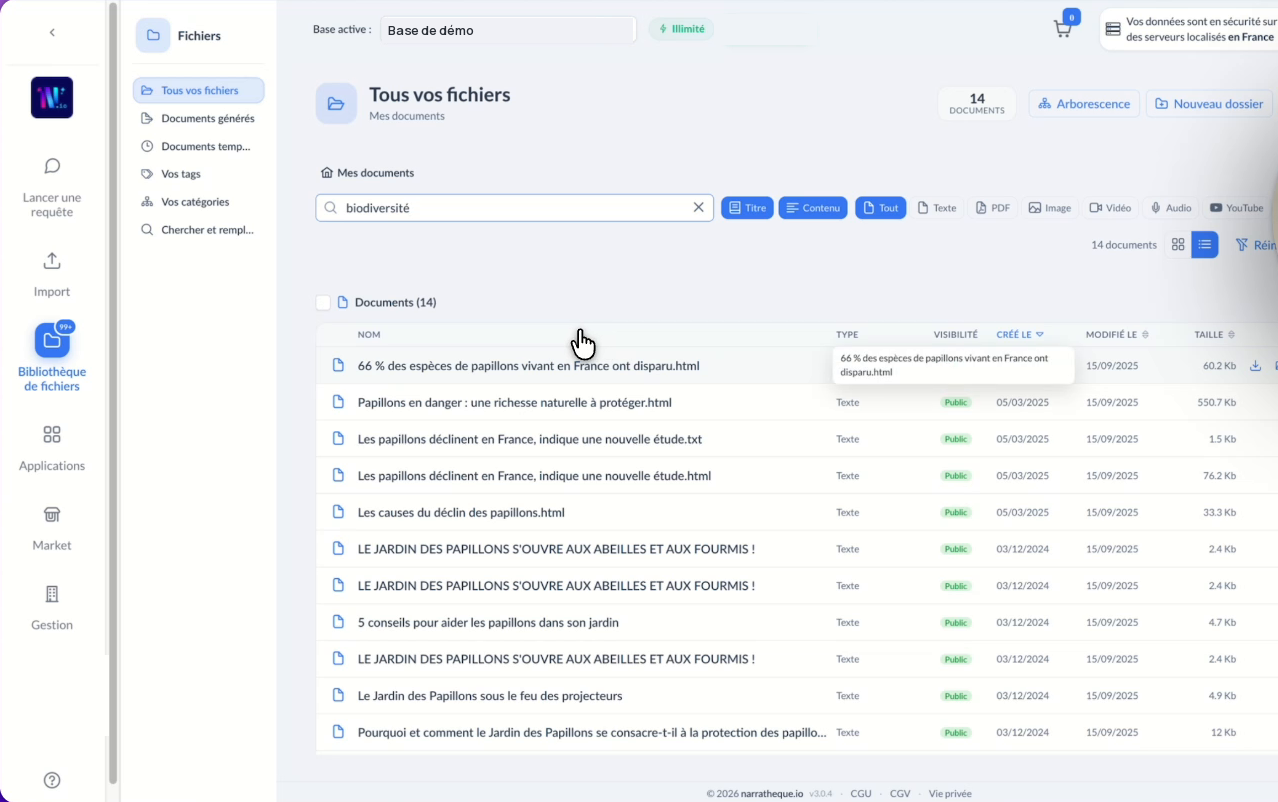Open the shopping cart
The width and height of the screenshot is (1278, 802).
click(1063, 29)
